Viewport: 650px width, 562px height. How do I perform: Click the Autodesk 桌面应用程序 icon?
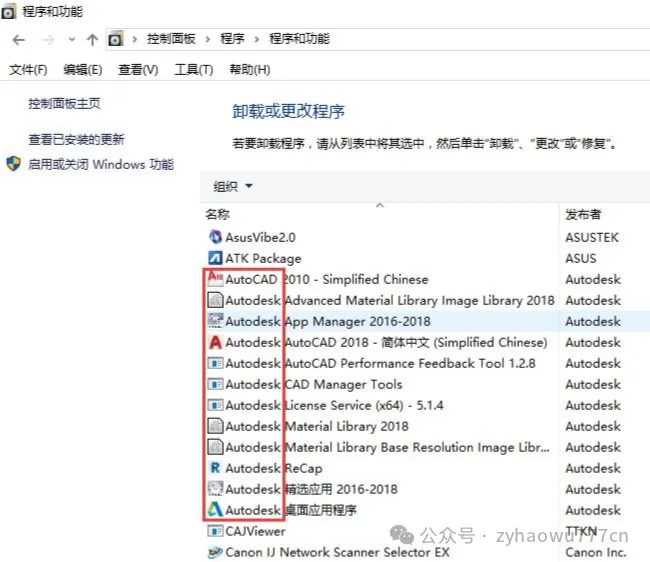[x=215, y=510]
